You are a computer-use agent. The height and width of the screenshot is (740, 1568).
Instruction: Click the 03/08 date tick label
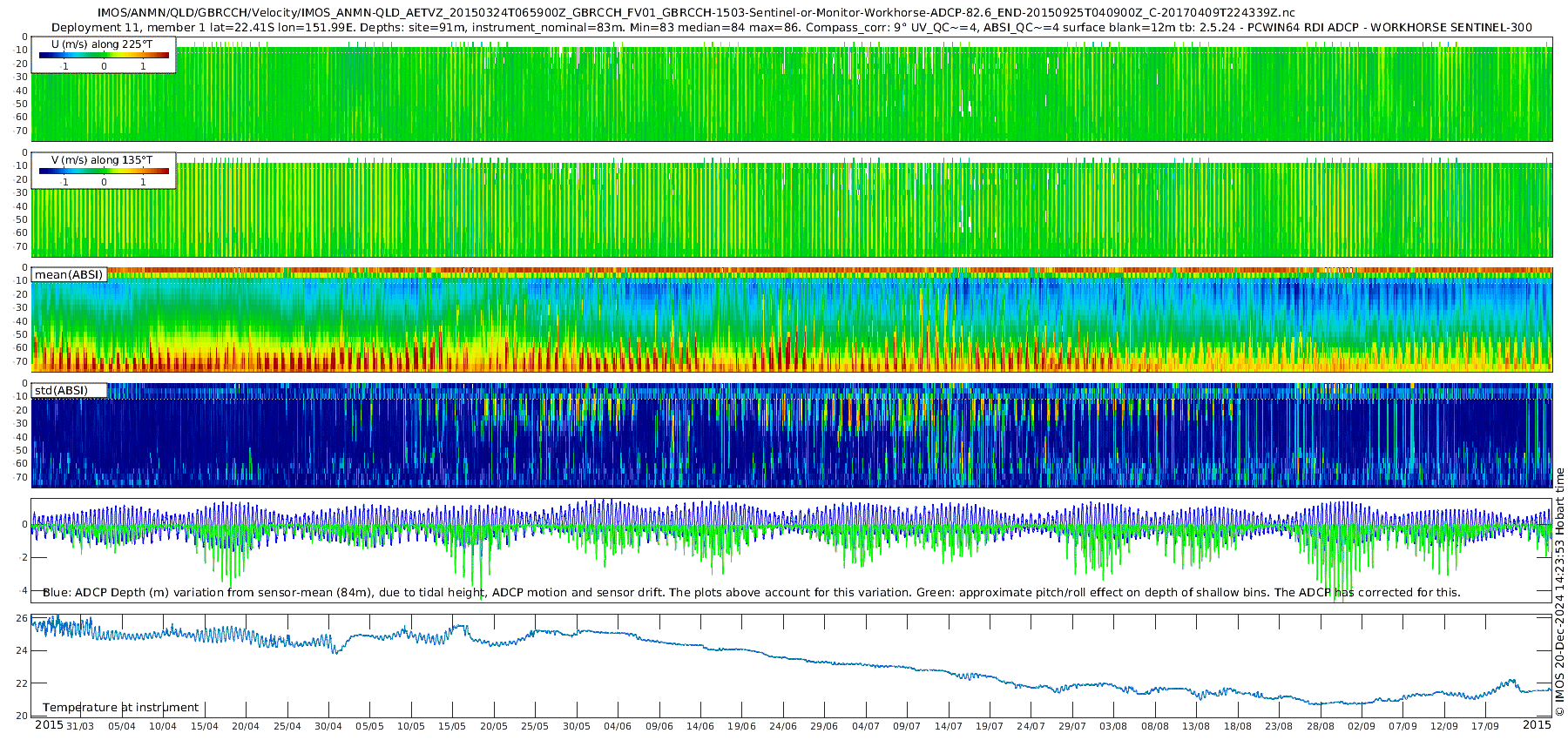1113,726
